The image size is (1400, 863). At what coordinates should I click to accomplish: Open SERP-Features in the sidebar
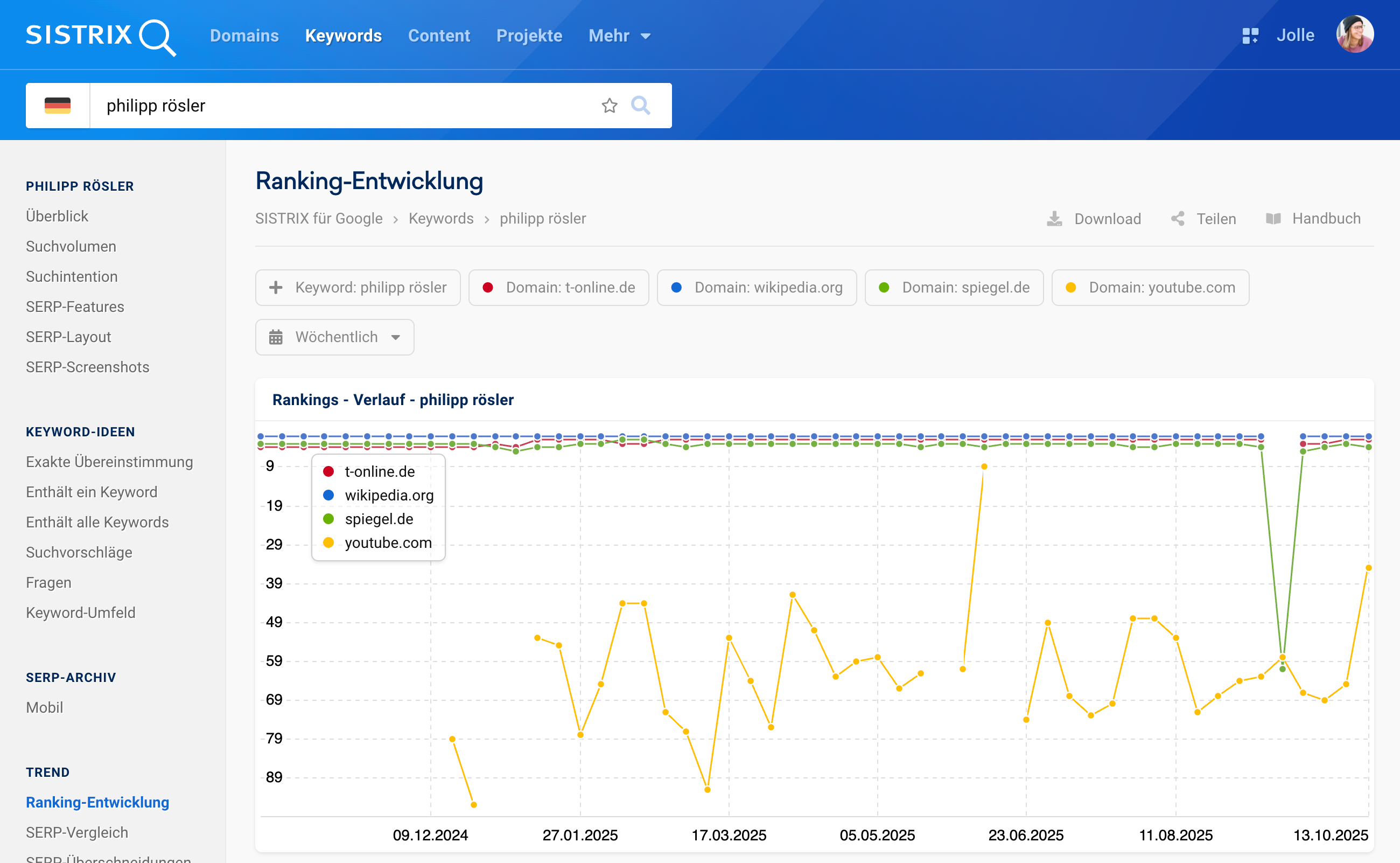[75, 307]
